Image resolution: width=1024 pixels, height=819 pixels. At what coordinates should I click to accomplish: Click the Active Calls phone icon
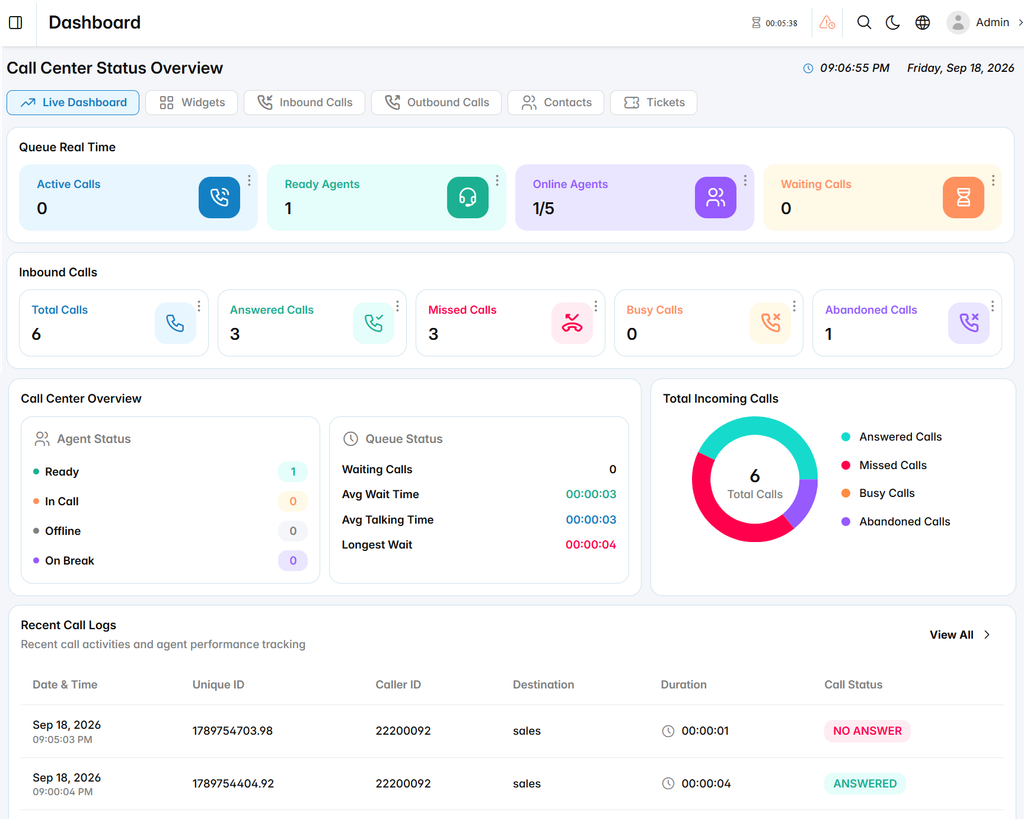[219, 197]
